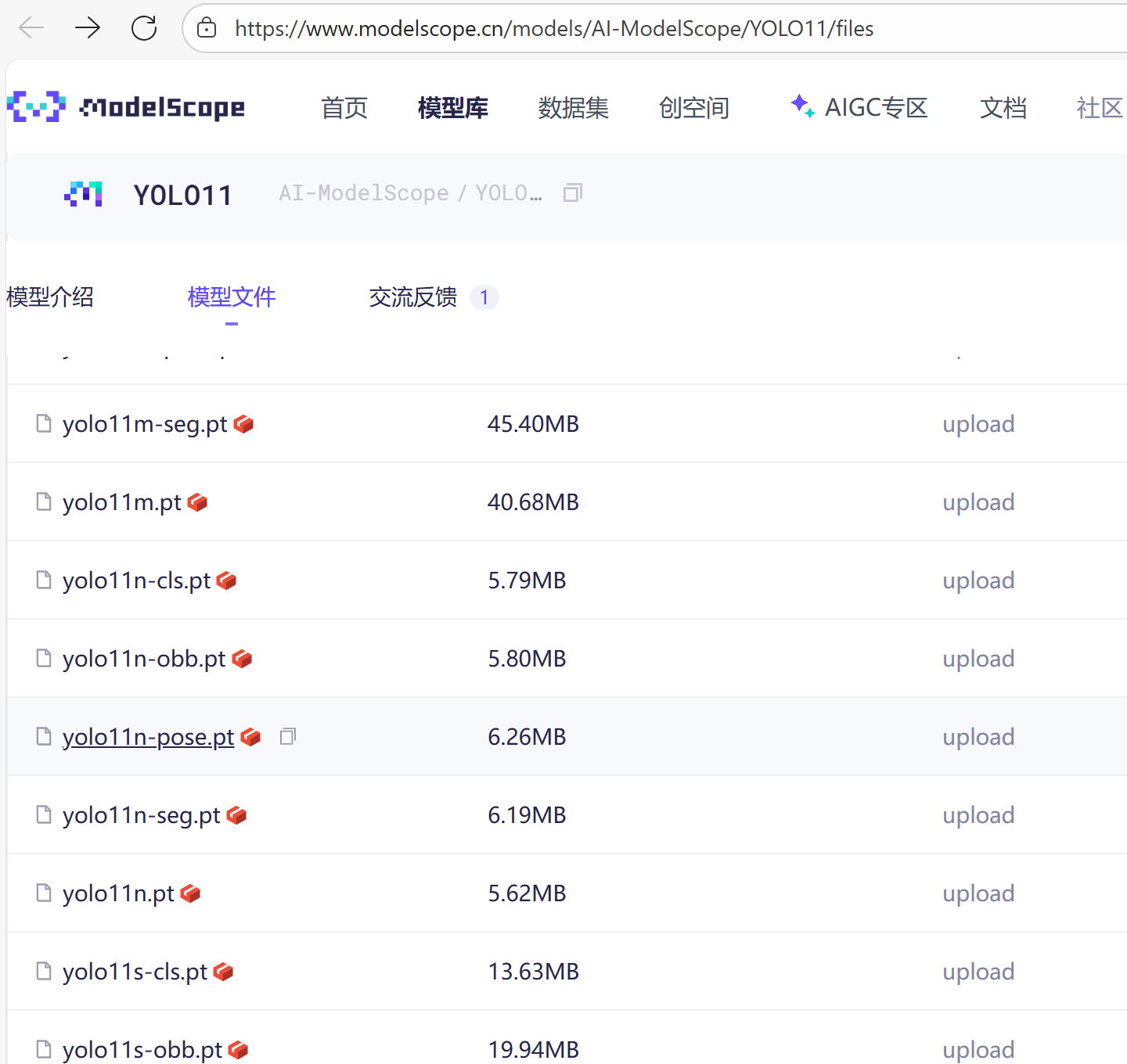Click file document icon of yolo11s-cls.pt
This screenshot has width=1127, height=1064.
point(44,971)
